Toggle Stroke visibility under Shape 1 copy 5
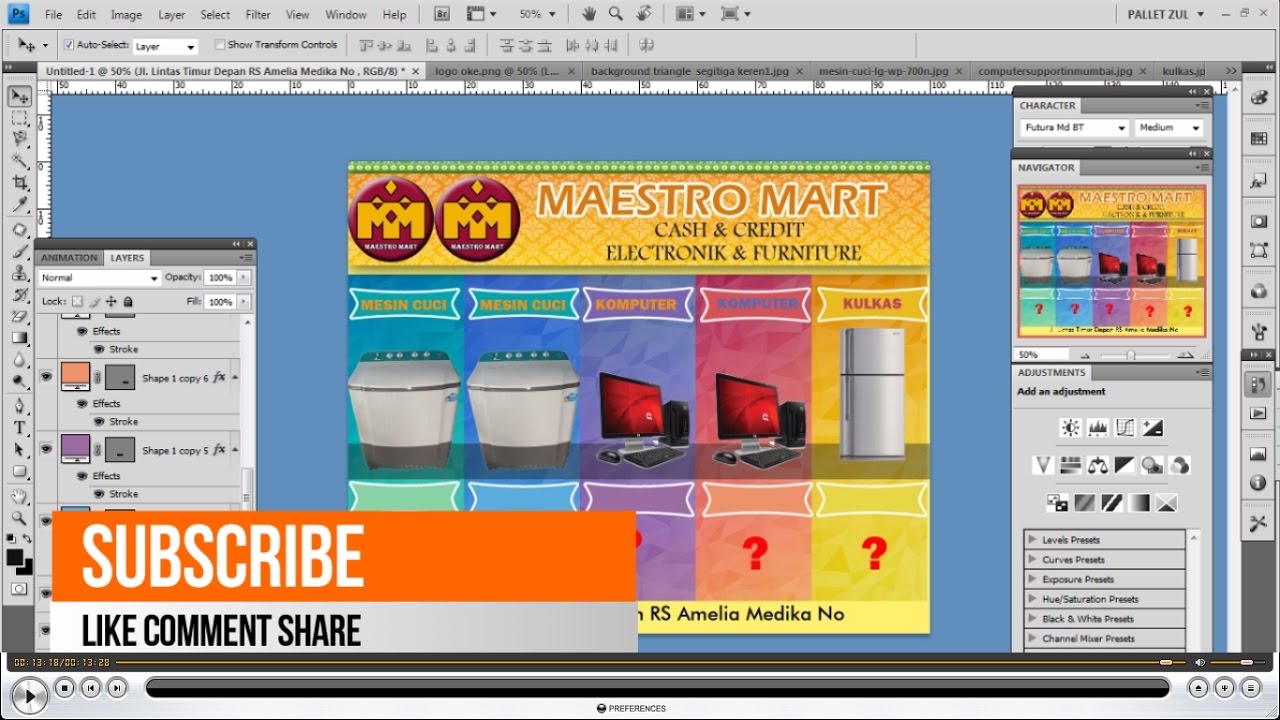This screenshot has width=1280, height=720. (x=98, y=494)
